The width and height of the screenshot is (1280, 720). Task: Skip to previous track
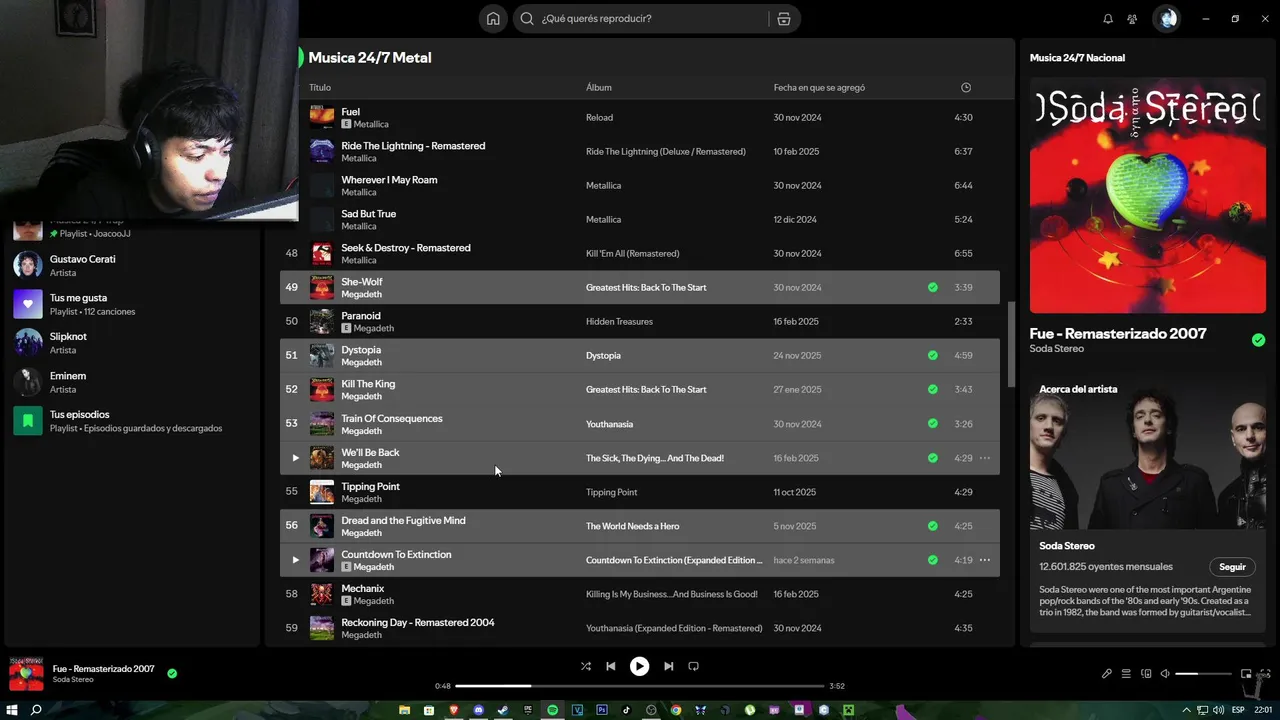click(611, 666)
